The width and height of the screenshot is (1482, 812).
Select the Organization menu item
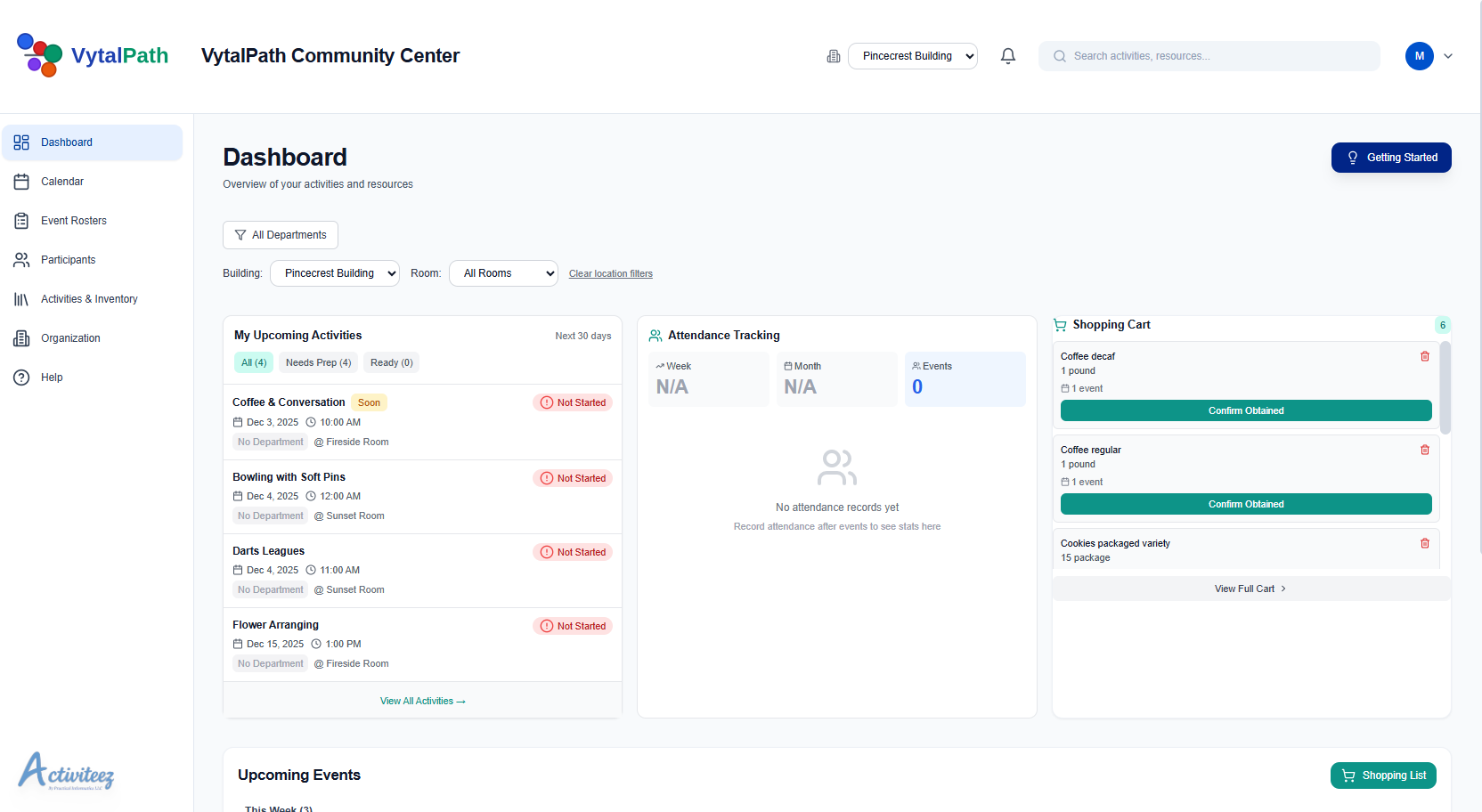[70, 338]
